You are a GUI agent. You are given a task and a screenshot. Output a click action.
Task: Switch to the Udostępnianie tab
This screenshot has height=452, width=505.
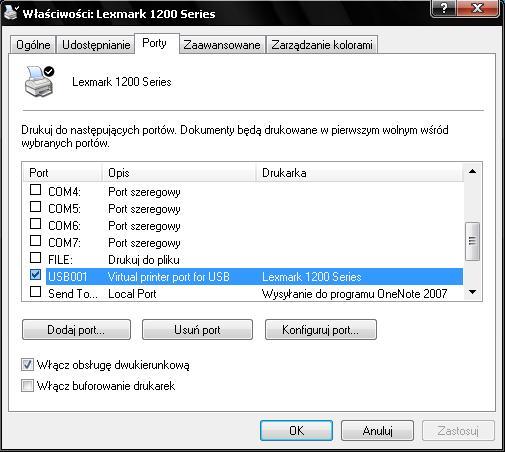(x=96, y=45)
